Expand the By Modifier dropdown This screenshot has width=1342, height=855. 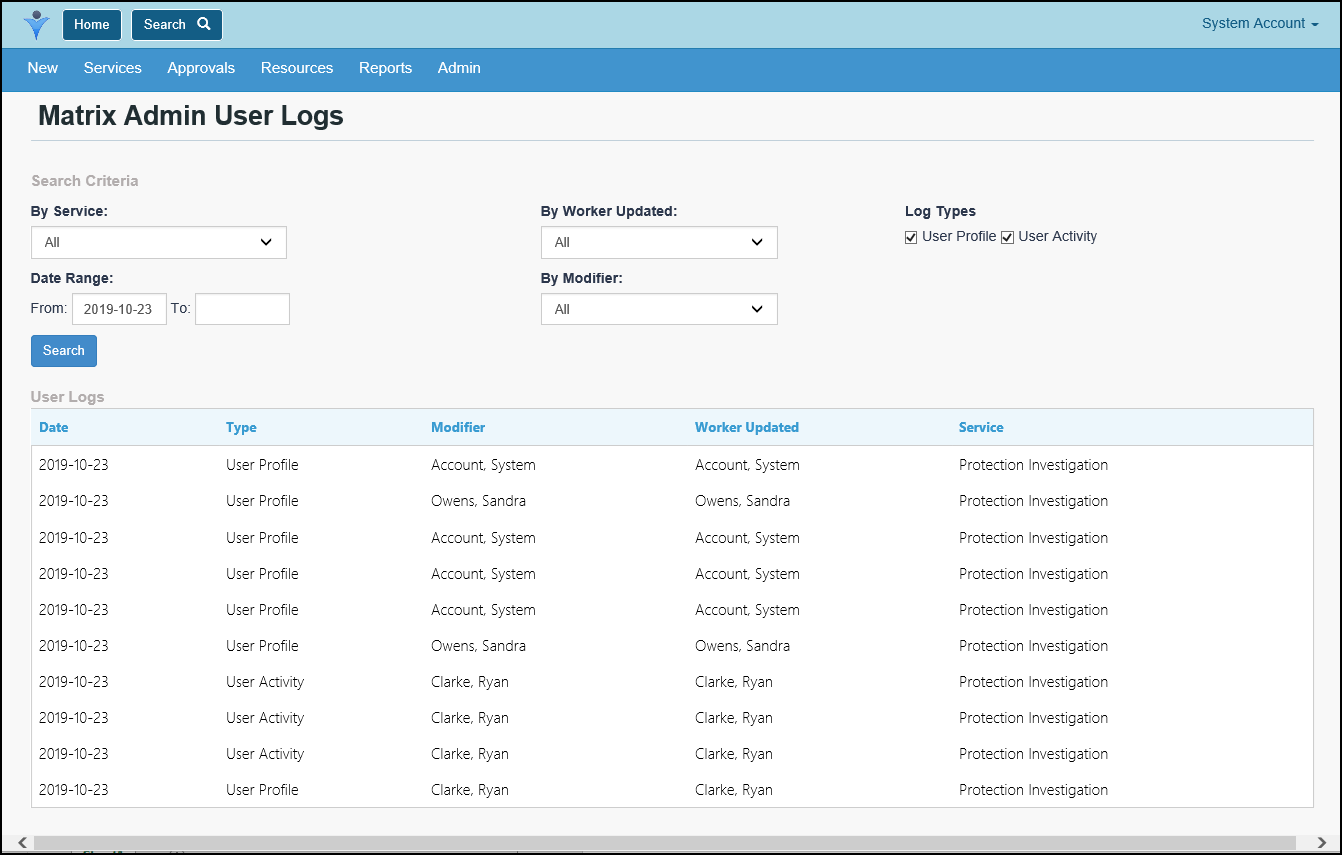(x=659, y=309)
